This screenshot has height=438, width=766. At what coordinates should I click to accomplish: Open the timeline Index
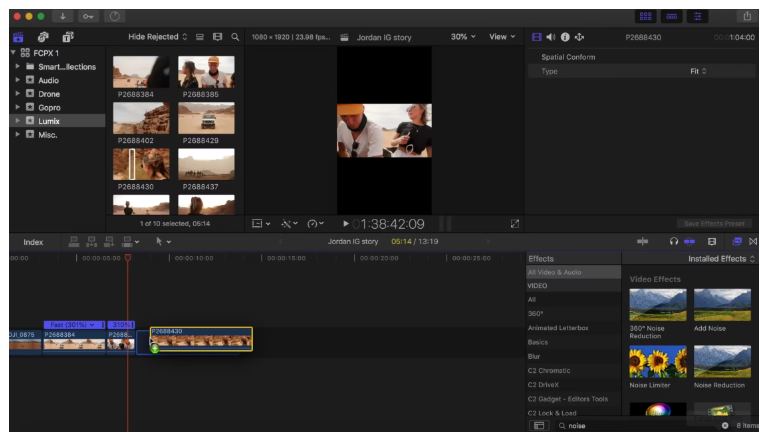coord(33,242)
